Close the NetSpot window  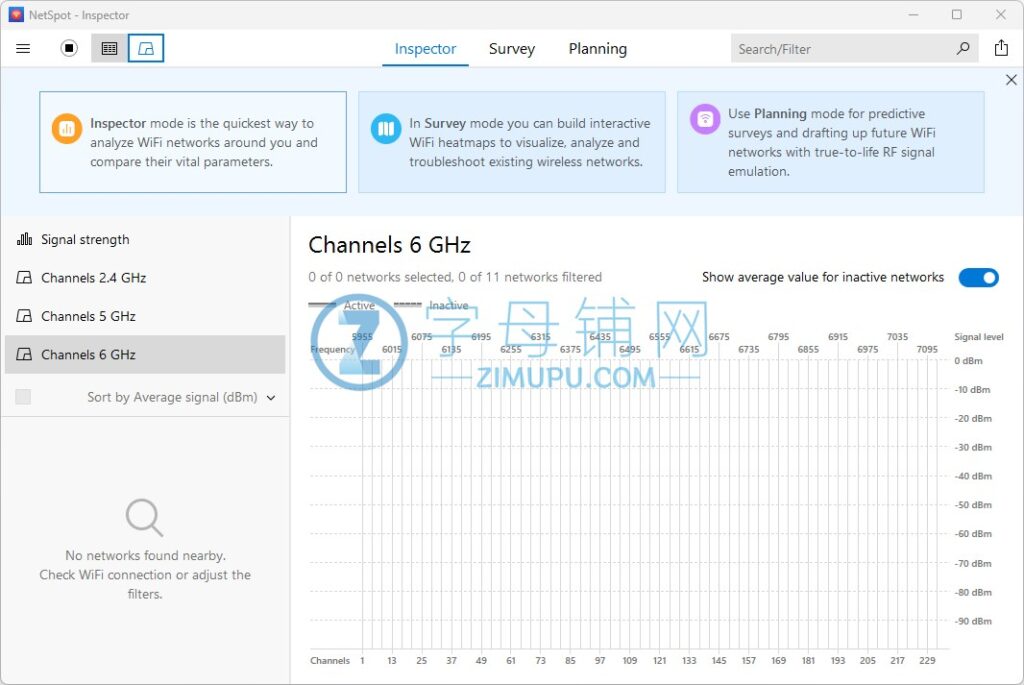(1000, 14)
